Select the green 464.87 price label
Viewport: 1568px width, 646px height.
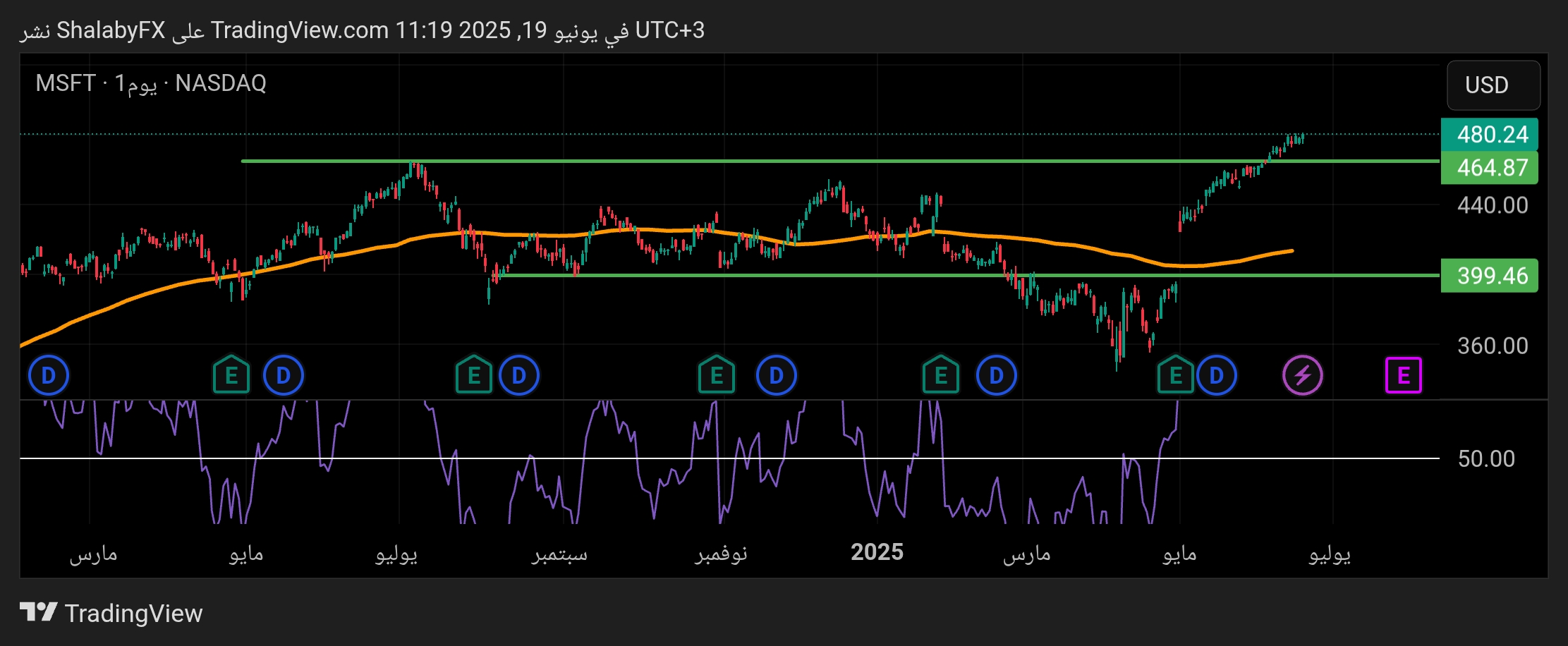tap(1490, 168)
